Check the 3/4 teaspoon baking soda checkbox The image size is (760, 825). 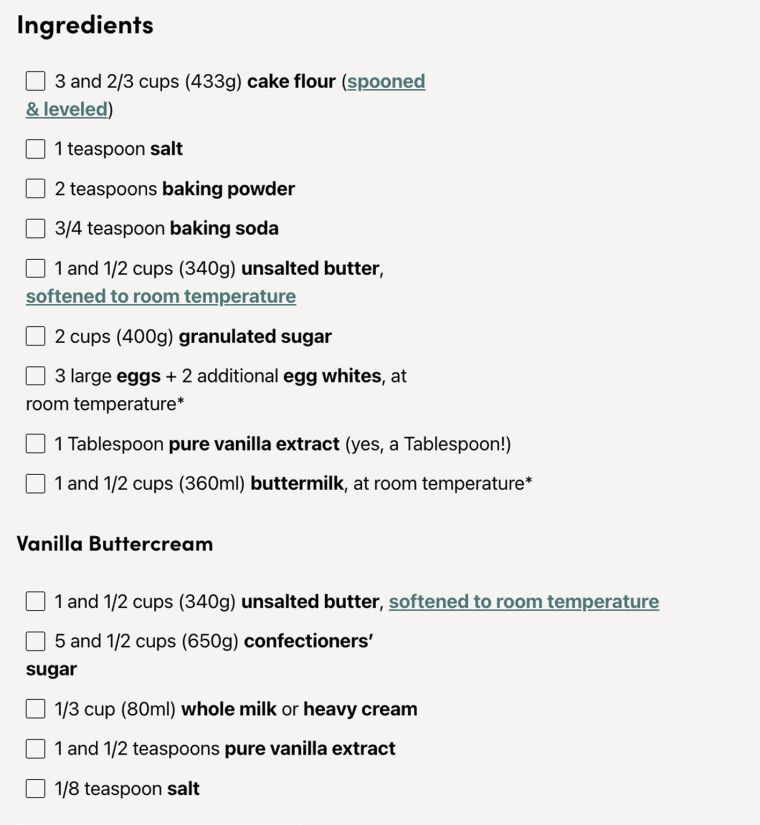coord(35,228)
